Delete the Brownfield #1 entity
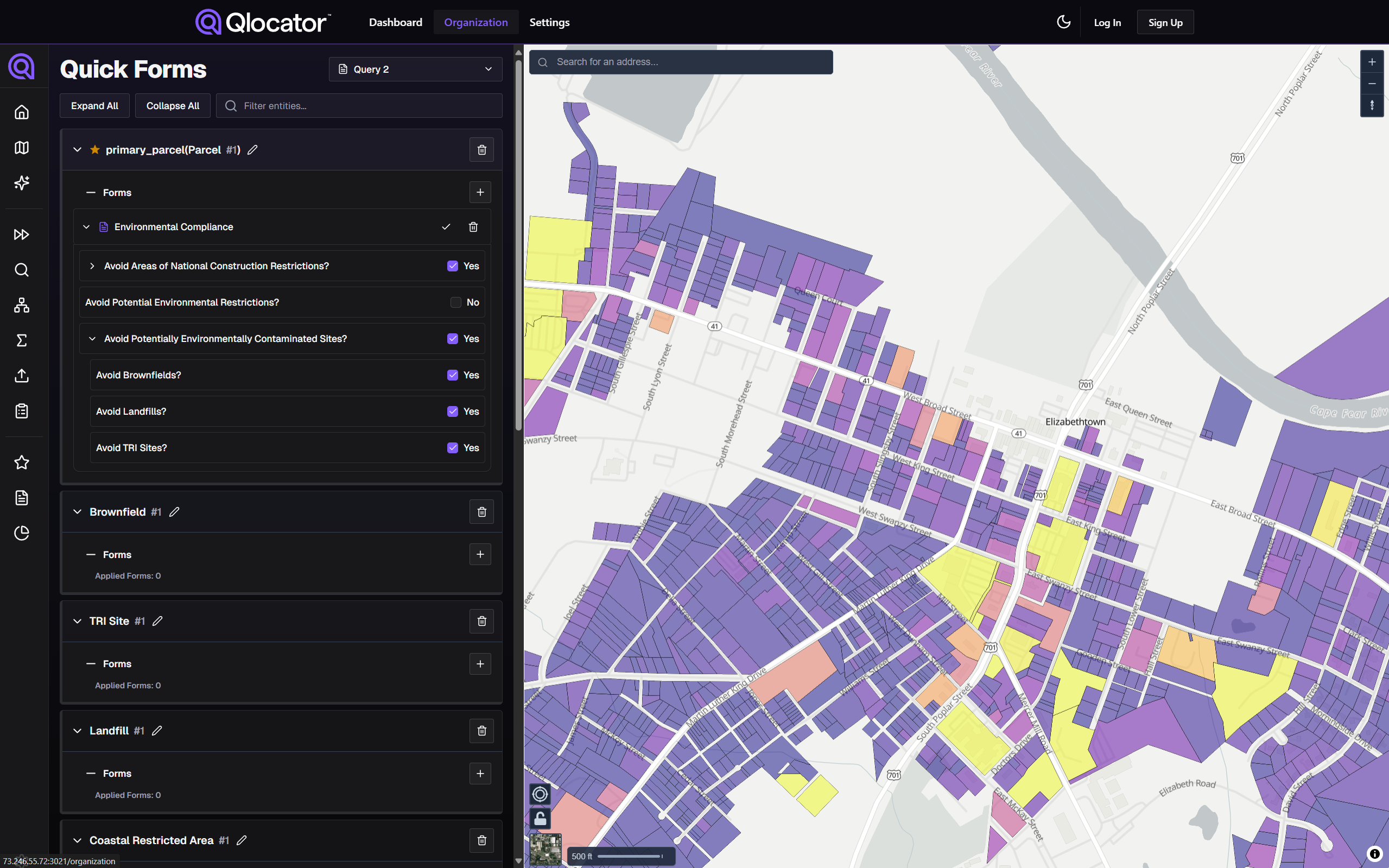 pos(481,511)
